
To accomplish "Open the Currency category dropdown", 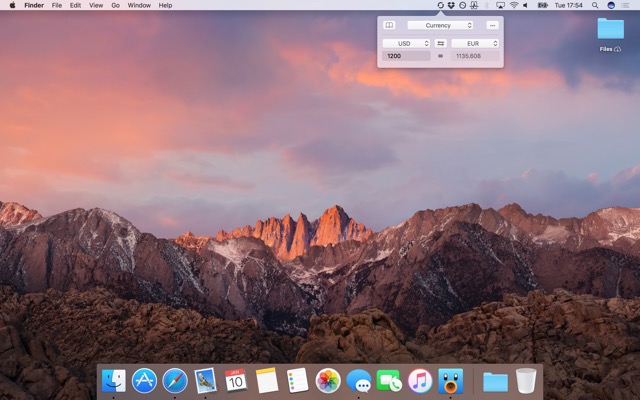I will (x=440, y=25).
